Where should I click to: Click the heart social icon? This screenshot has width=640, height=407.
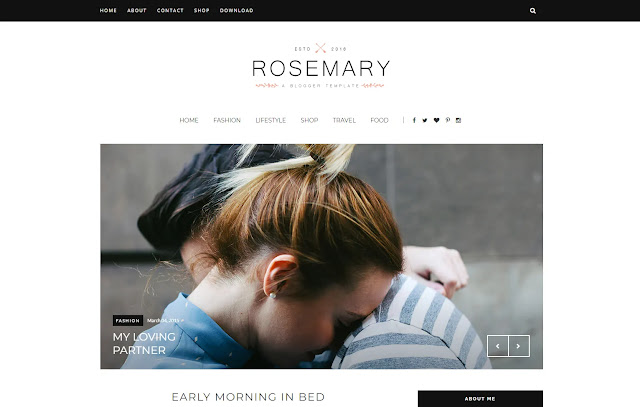(436, 120)
